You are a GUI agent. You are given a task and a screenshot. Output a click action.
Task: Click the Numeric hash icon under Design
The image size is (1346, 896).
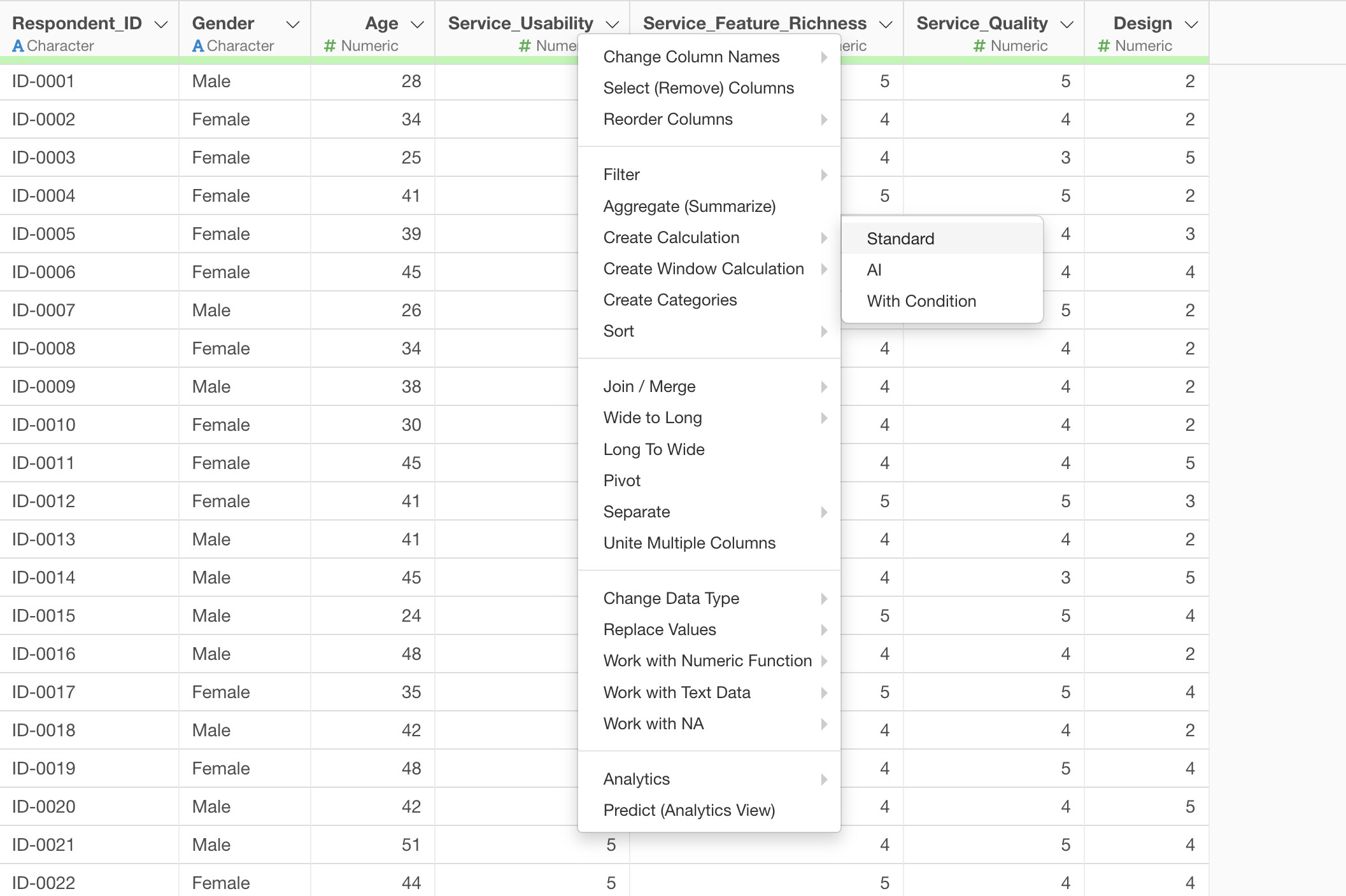tap(1104, 46)
